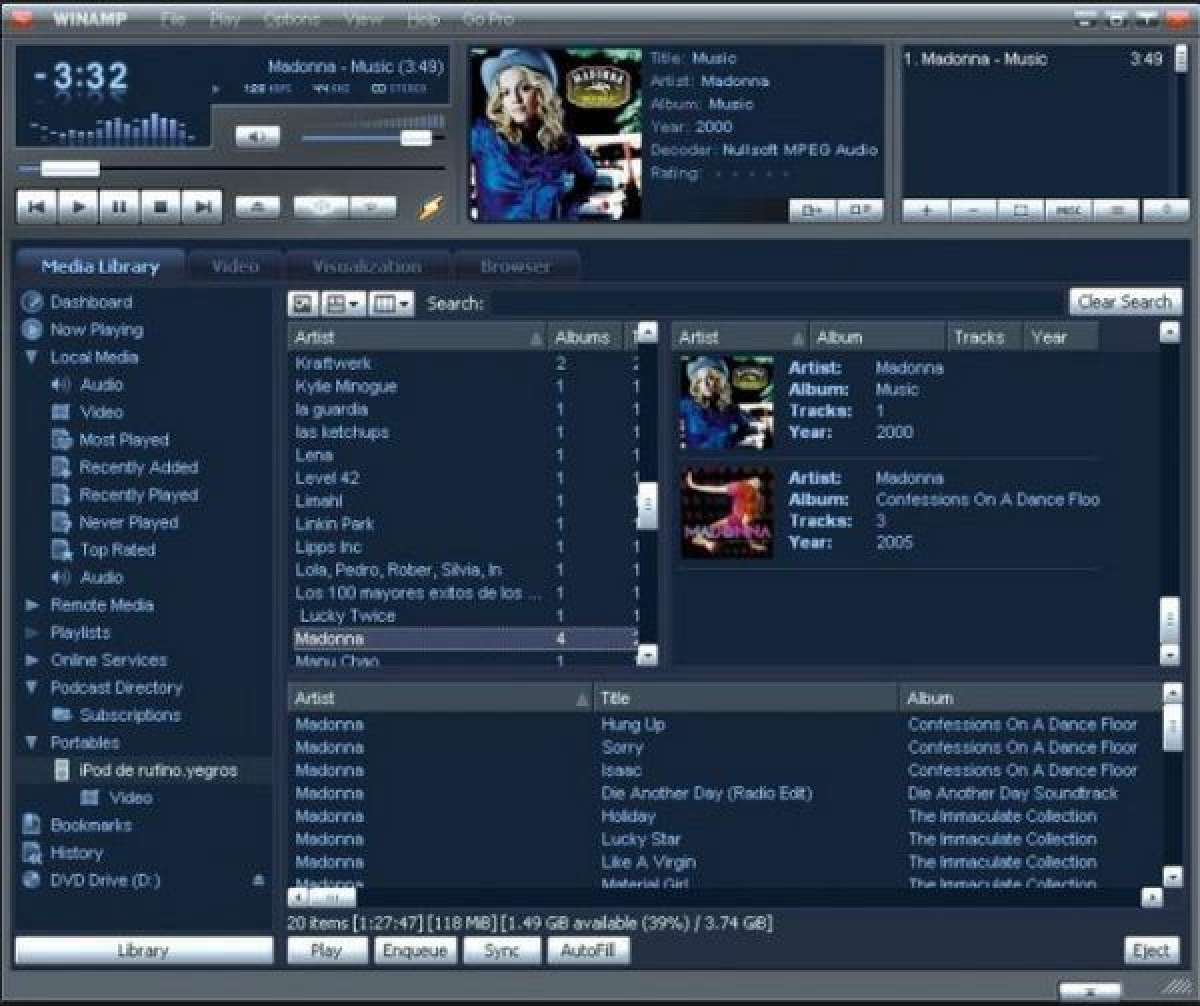Open Bookmarks in the library tree
Viewport: 1200px width, 1006px height.
(x=91, y=825)
